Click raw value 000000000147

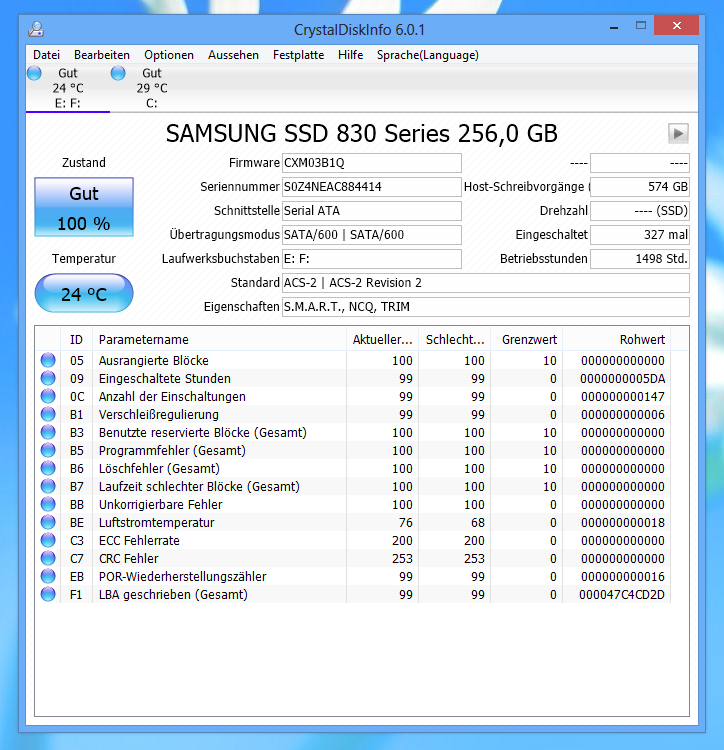pos(623,397)
